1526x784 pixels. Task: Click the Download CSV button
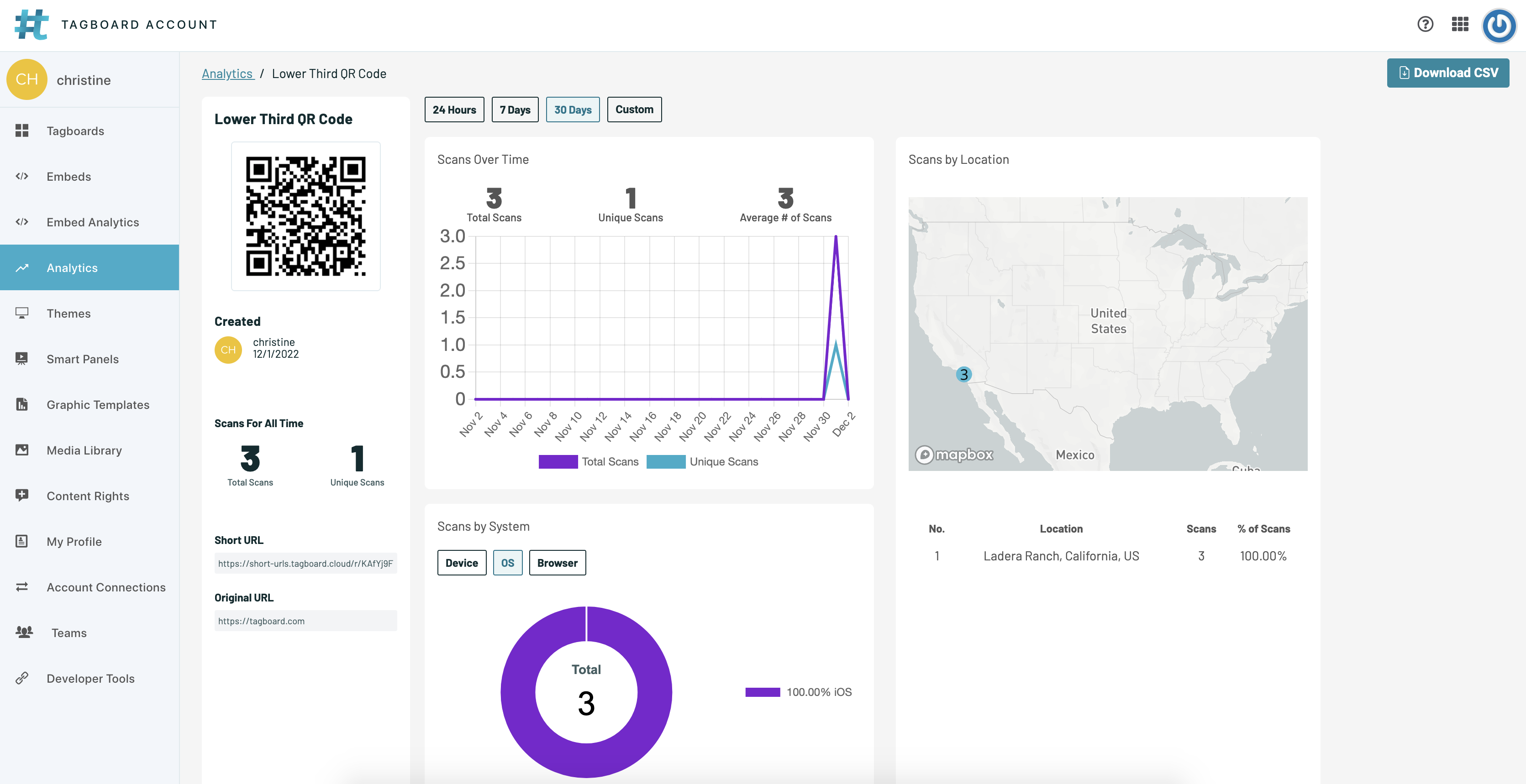click(1448, 73)
